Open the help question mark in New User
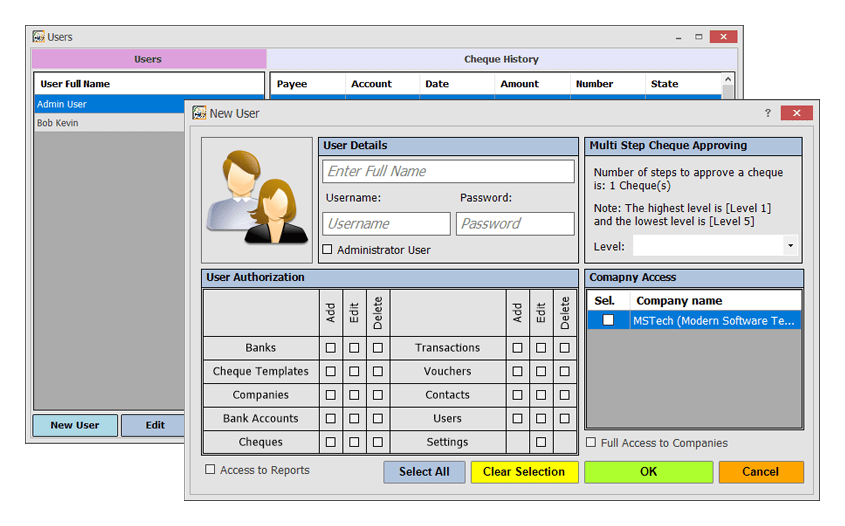The height and width of the screenshot is (526, 845). 767,113
